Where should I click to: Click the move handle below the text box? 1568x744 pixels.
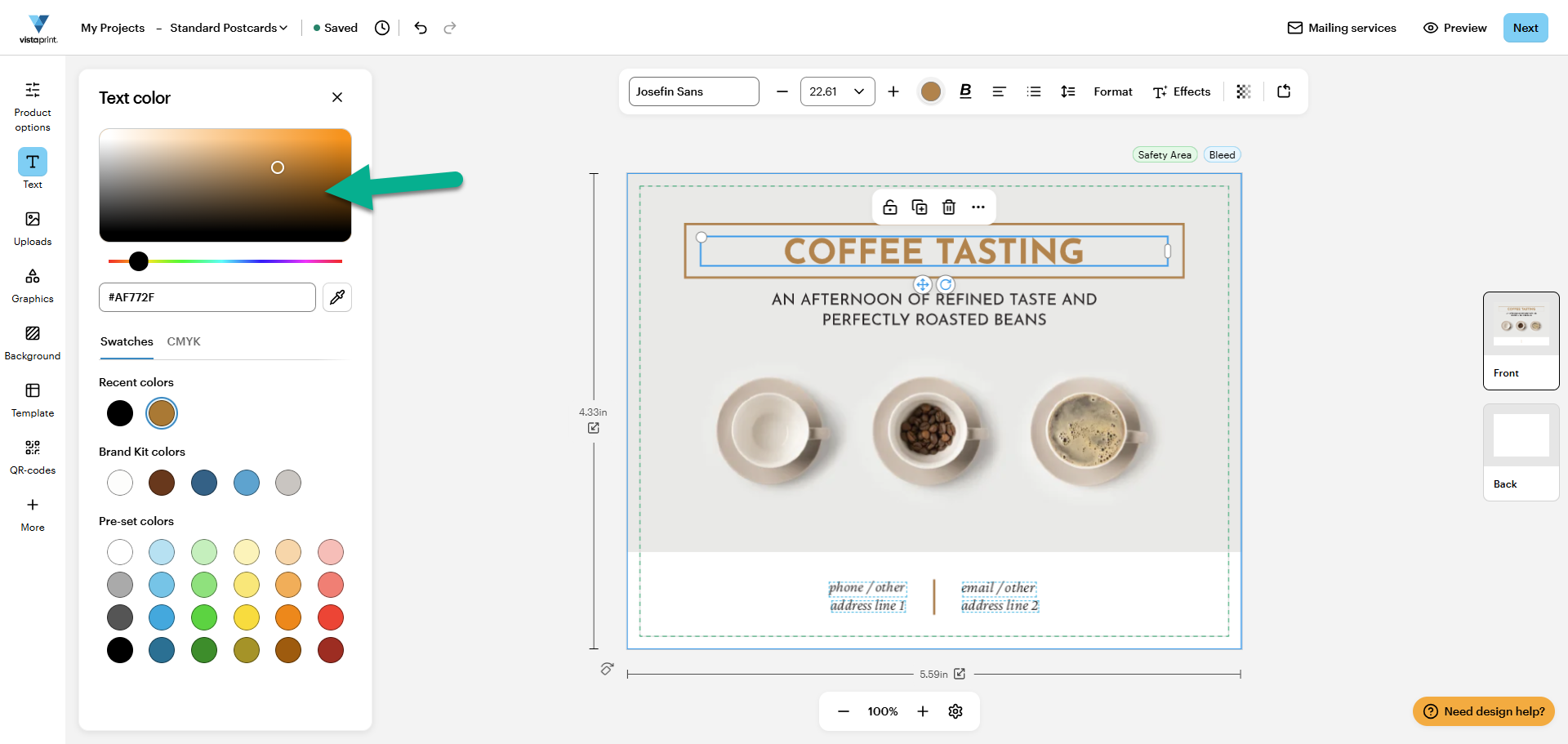click(923, 284)
